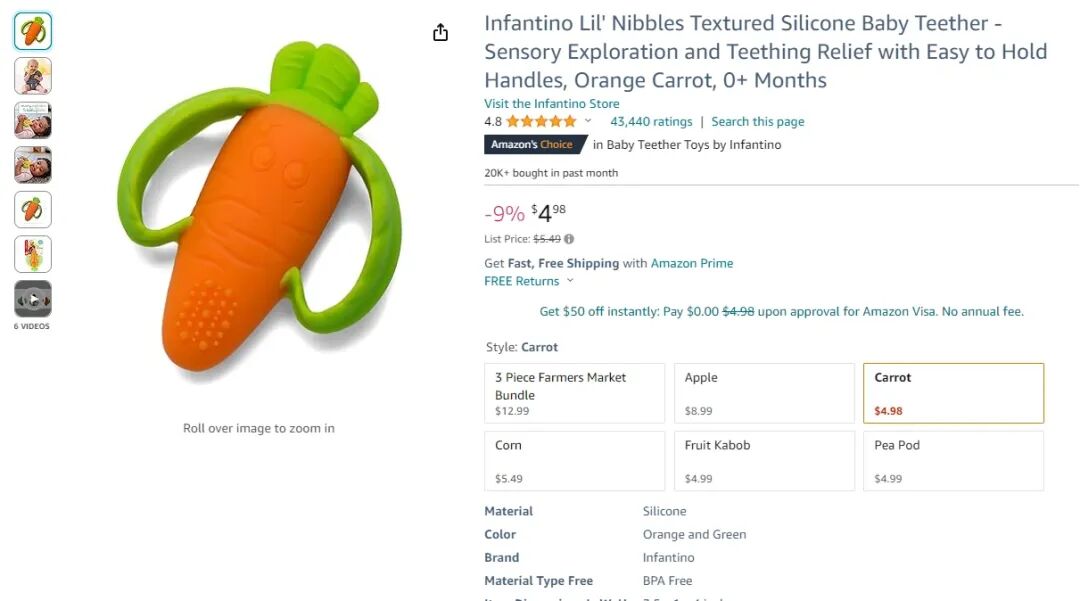Click the five-star rating icons
This screenshot has height=601, width=1080.
coord(540,122)
